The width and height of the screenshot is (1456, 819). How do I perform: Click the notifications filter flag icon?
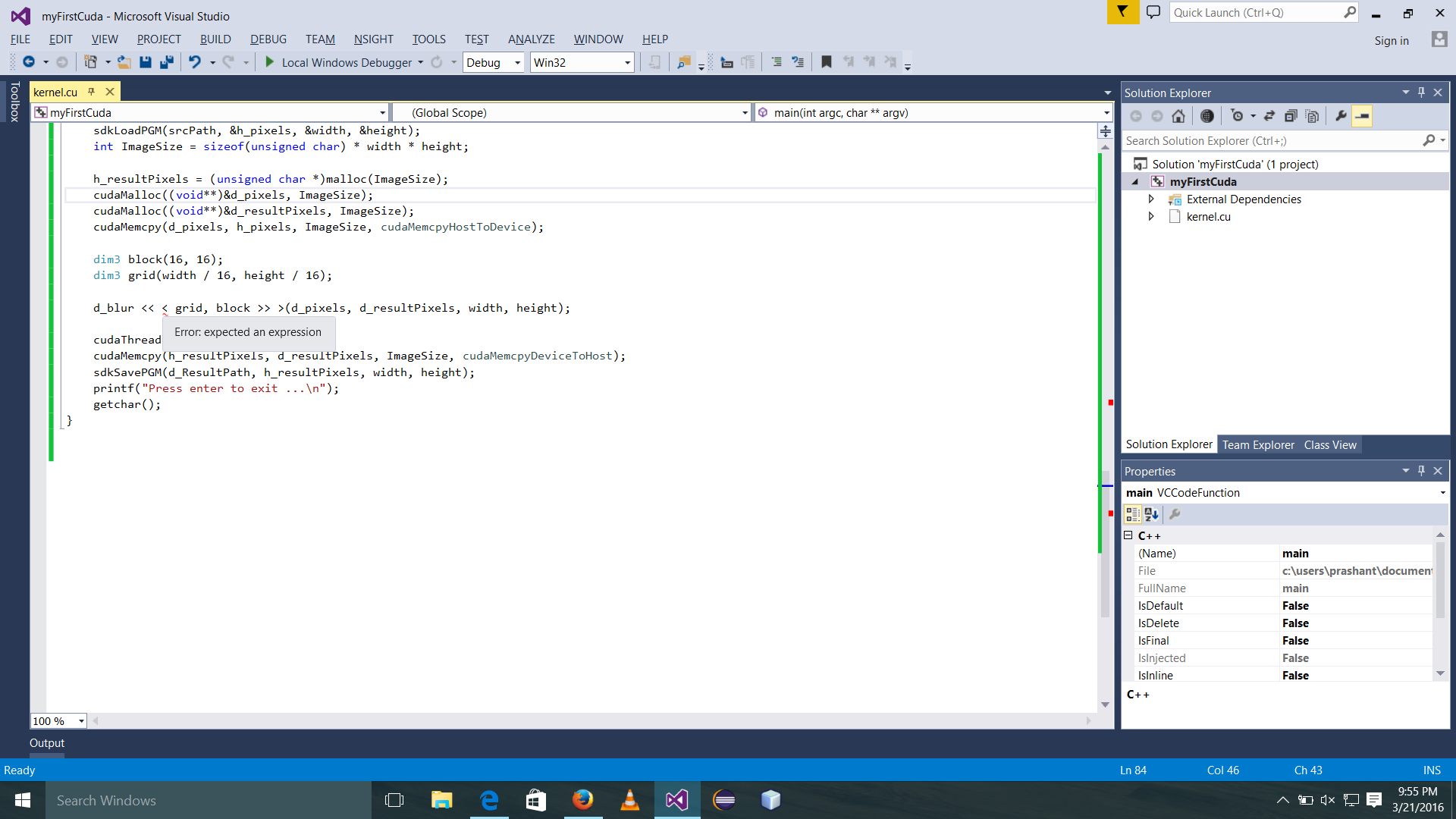[x=1122, y=12]
